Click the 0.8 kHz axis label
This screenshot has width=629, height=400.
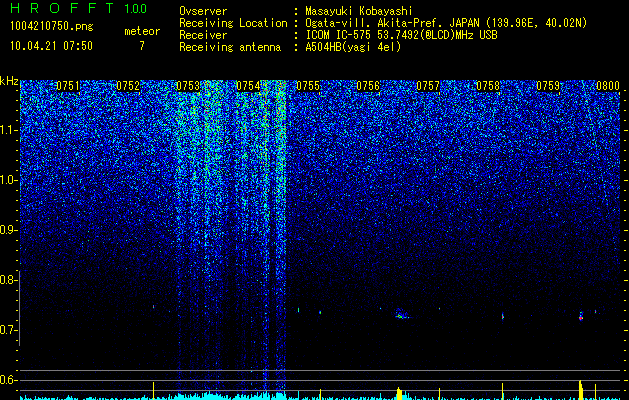tap(9, 280)
